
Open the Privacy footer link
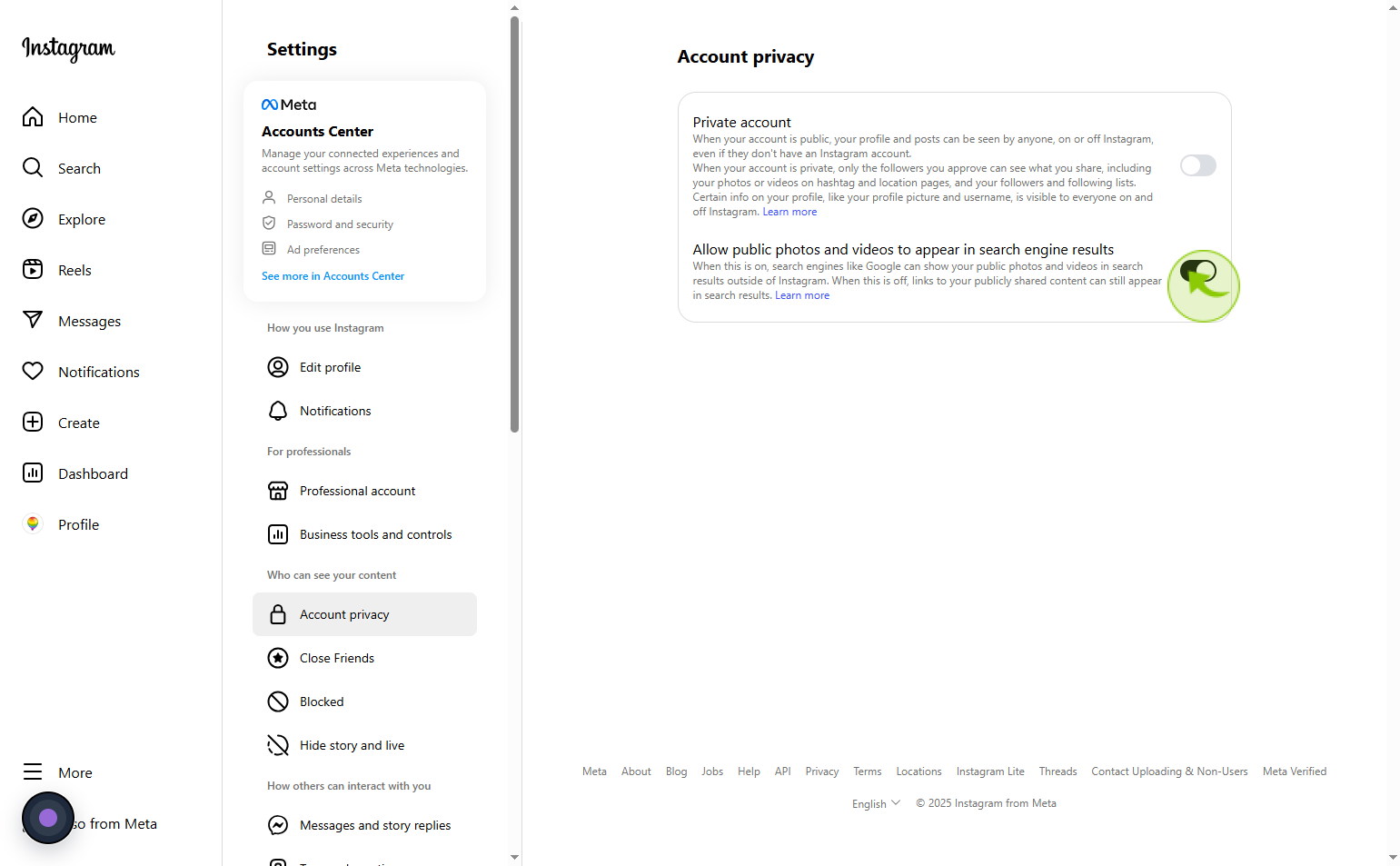(x=822, y=771)
